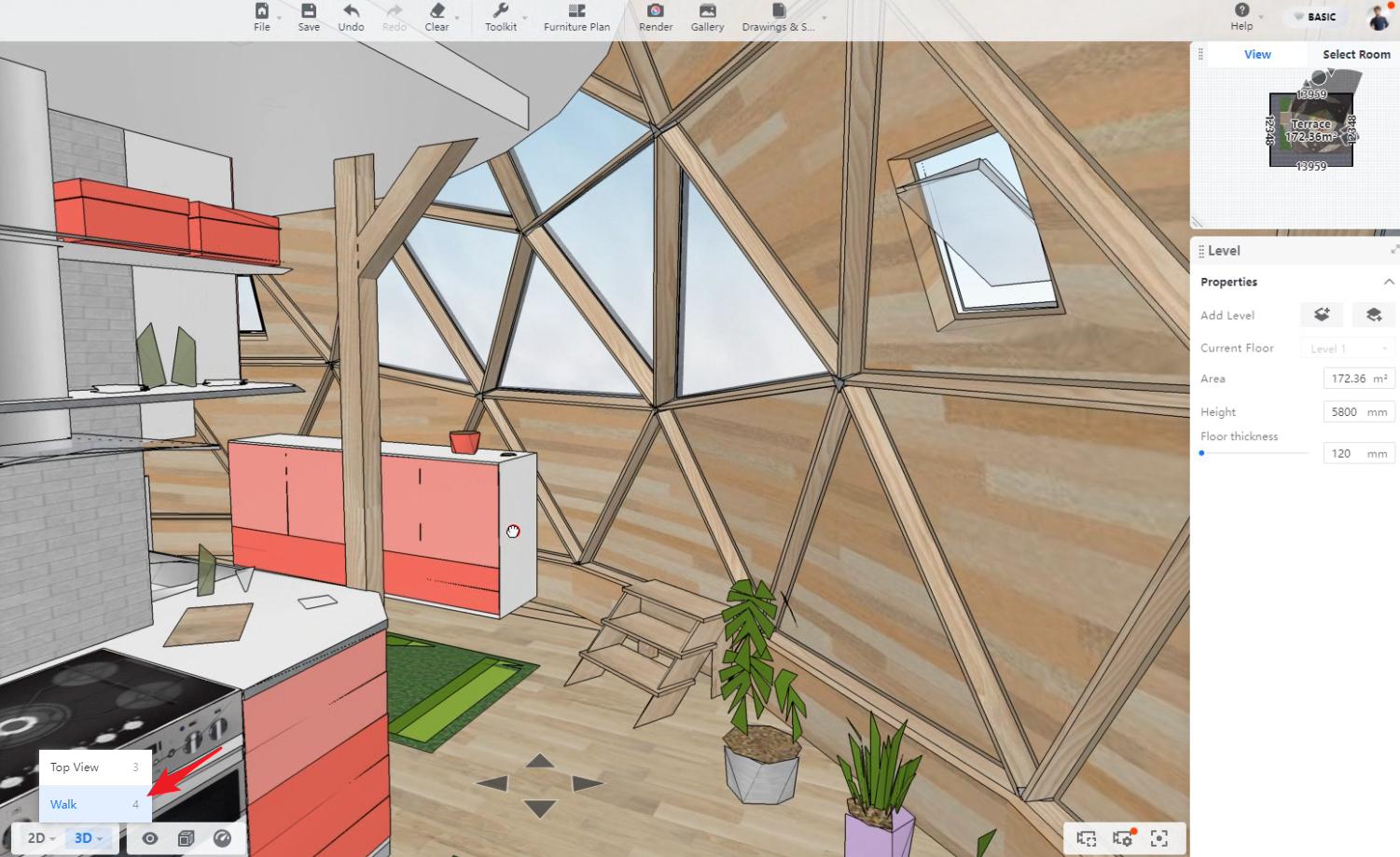This screenshot has width=1400, height=857.
Task: Toggle the eye visibility icon
Action: click(149, 838)
